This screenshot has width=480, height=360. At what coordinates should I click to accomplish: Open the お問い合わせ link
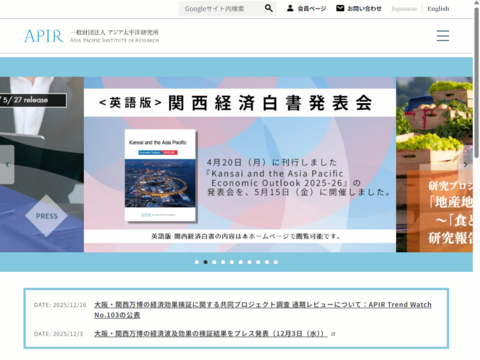click(364, 9)
